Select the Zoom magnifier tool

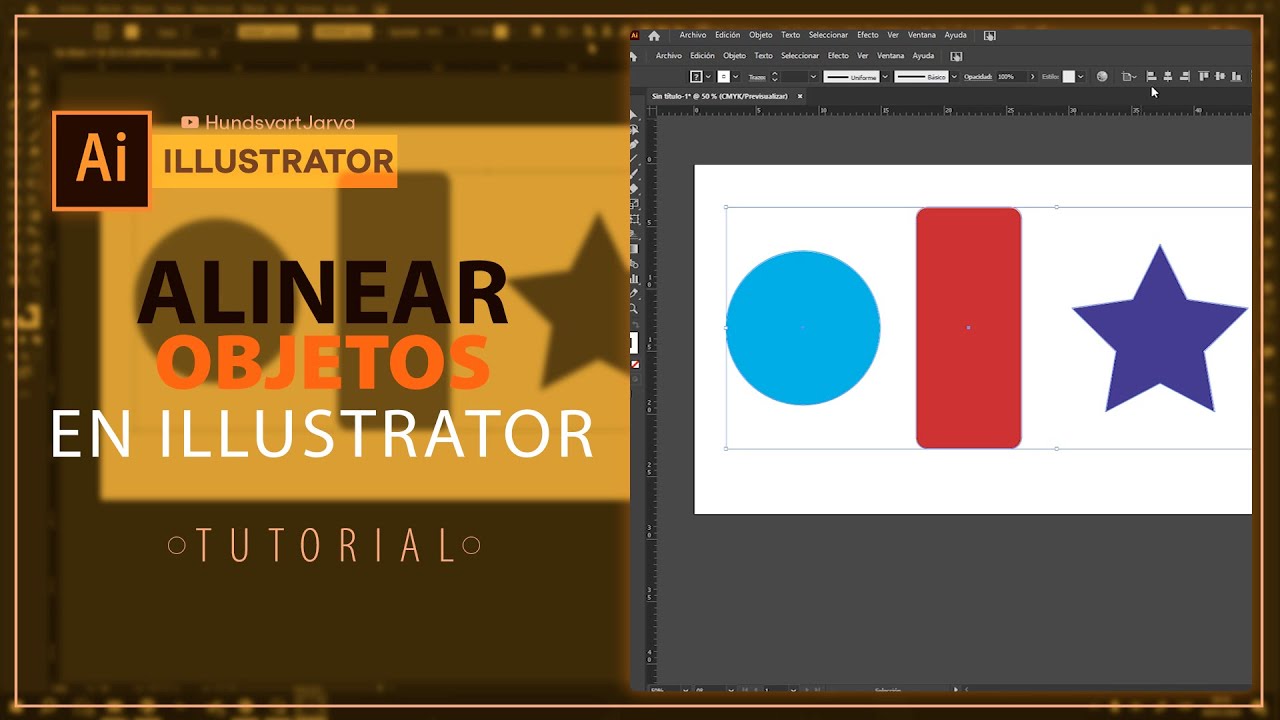pos(634,308)
